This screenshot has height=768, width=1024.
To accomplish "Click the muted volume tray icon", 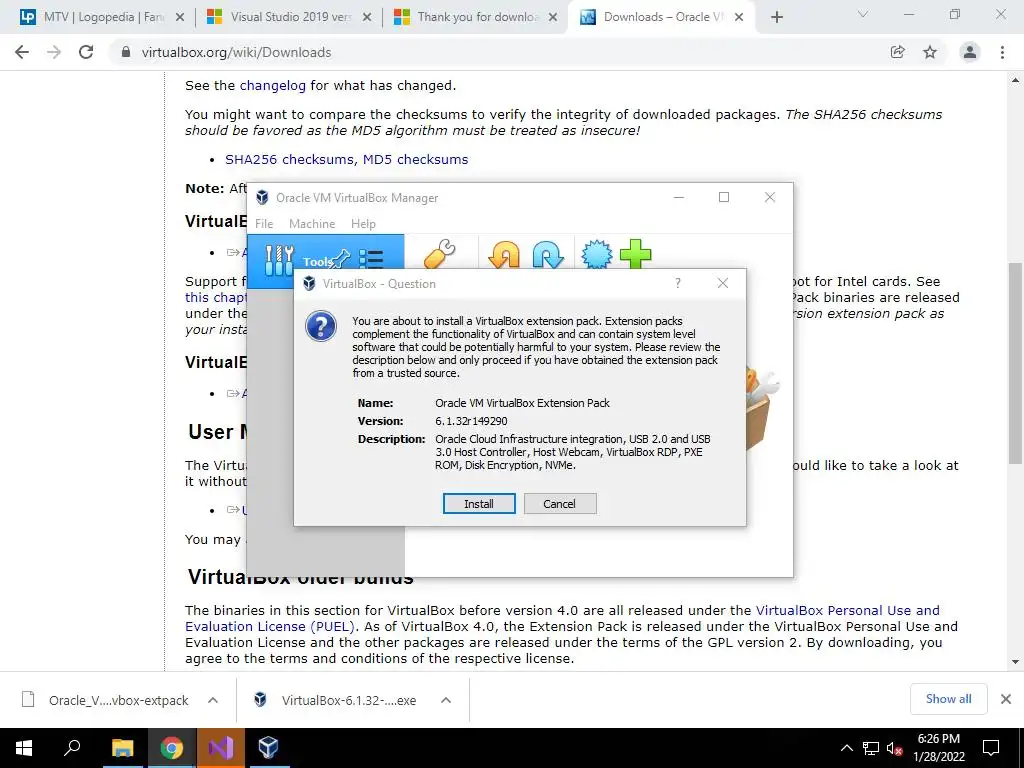I will point(894,748).
